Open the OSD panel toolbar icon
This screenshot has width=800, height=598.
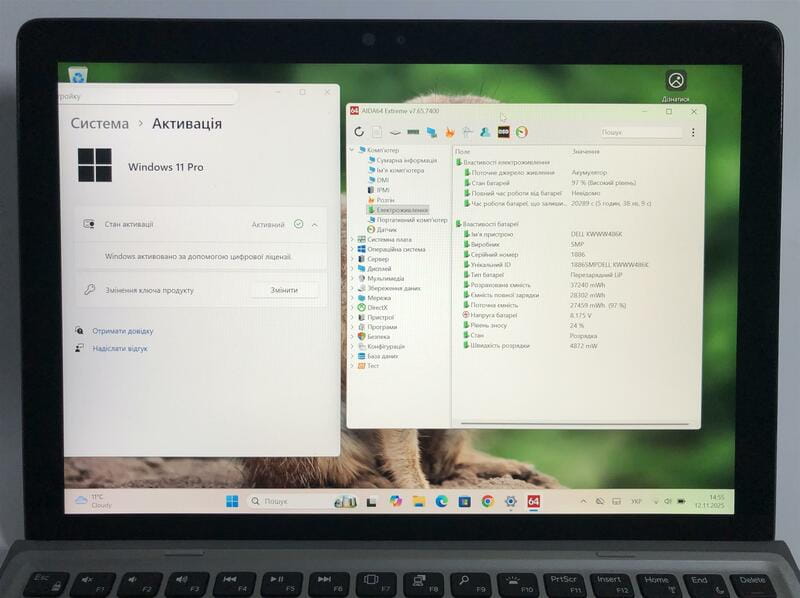coord(504,132)
